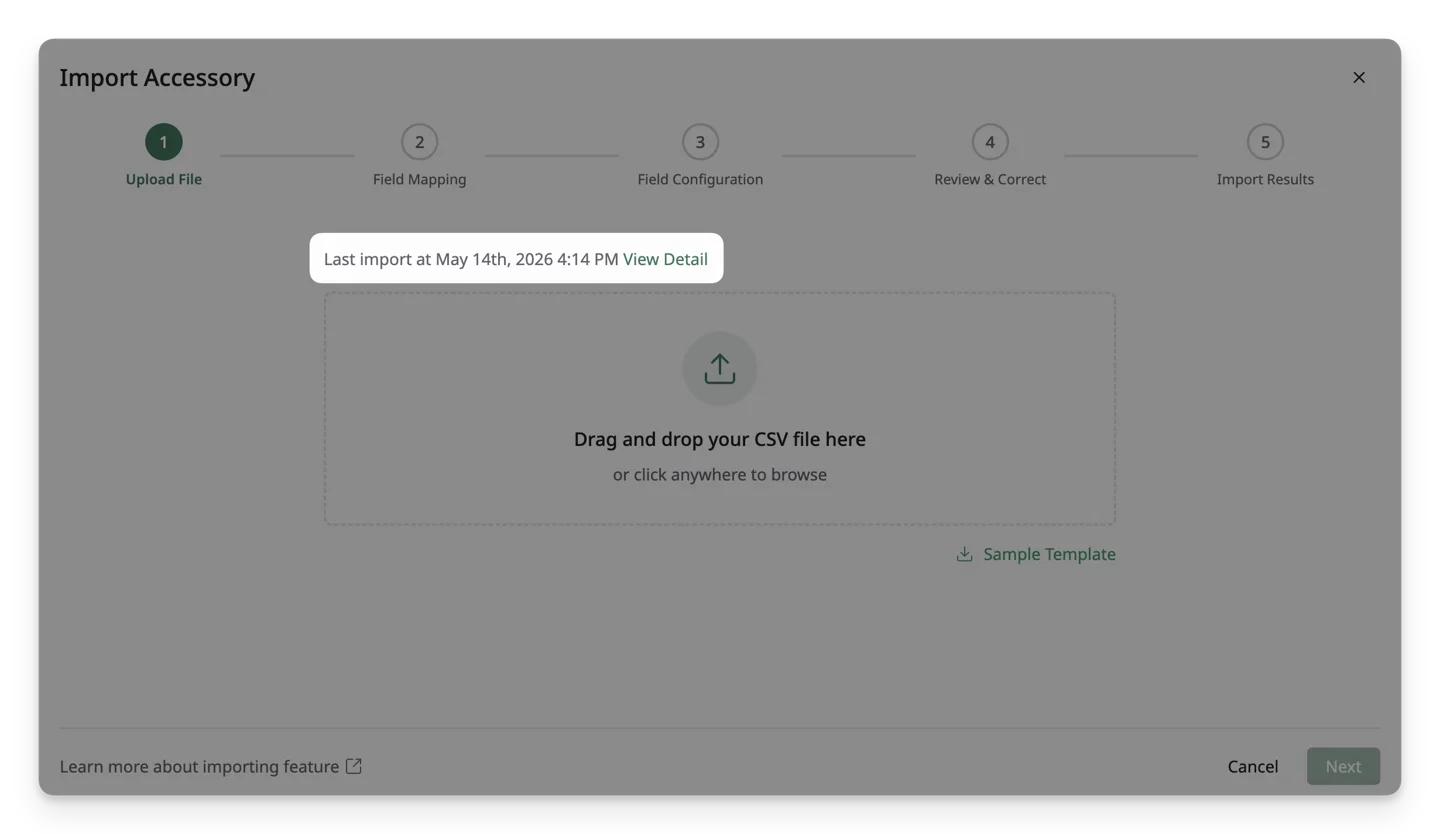Close the Import Accessory dialog
The height and width of the screenshot is (834, 1440).
click(x=1359, y=77)
